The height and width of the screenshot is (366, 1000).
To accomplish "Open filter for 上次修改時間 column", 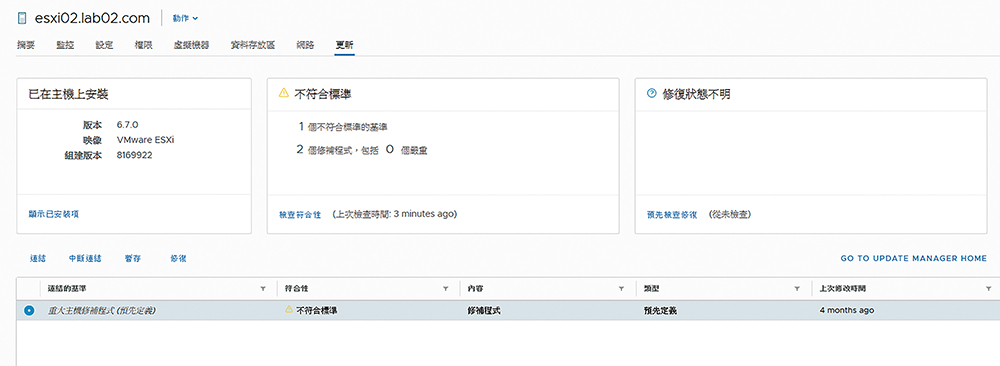I will point(988,289).
